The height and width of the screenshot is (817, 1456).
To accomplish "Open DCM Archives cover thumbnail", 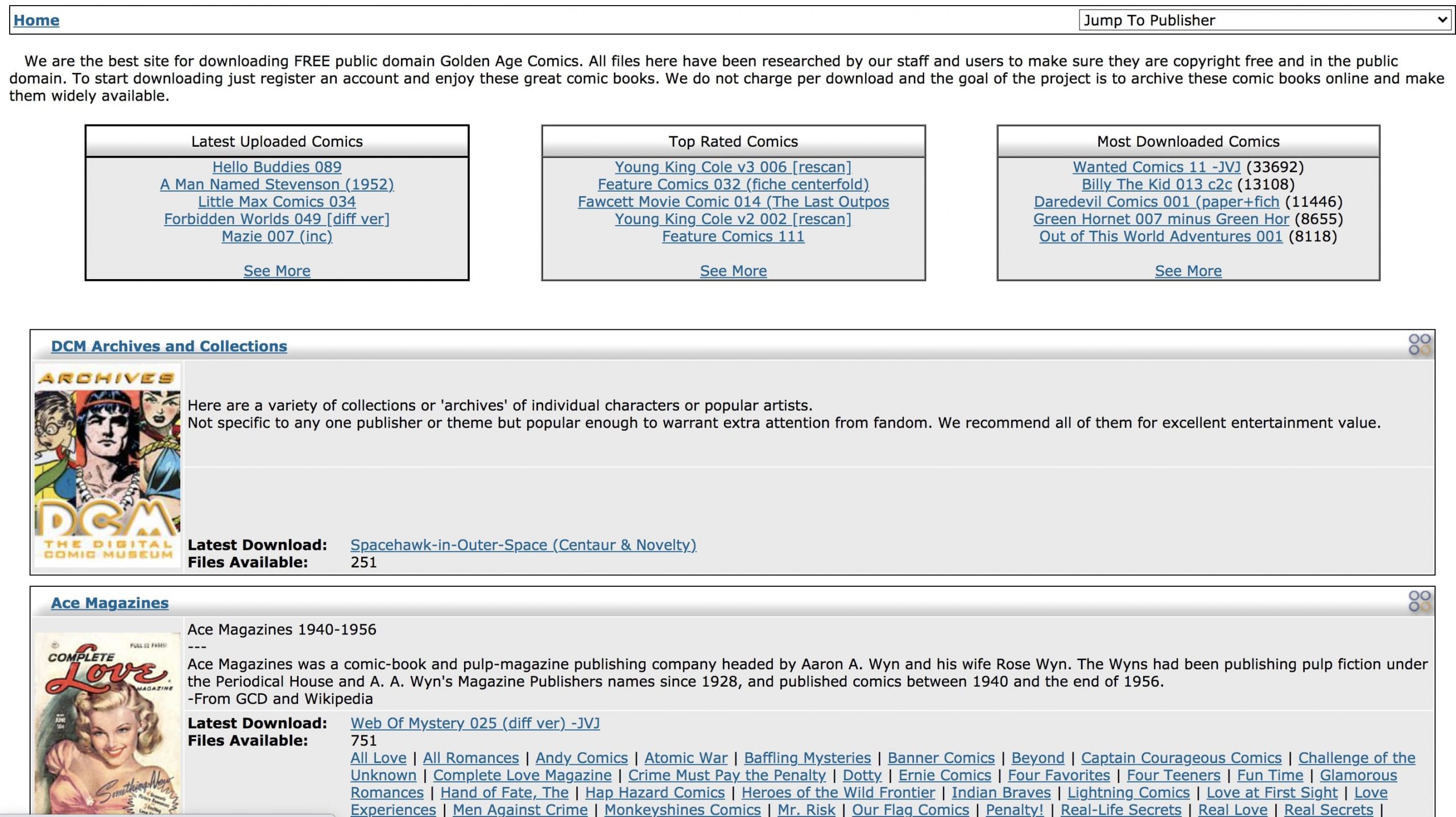I will (x=107, y=465).
